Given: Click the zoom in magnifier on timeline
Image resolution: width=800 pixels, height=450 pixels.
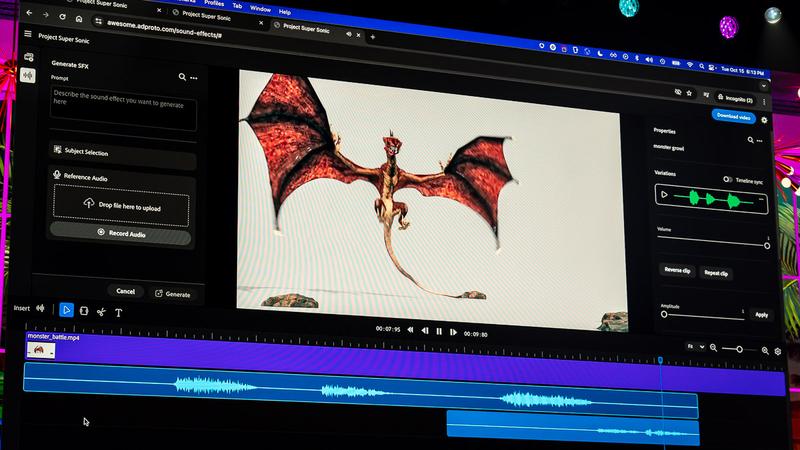Looking at the screenshot, I should 765,350.
